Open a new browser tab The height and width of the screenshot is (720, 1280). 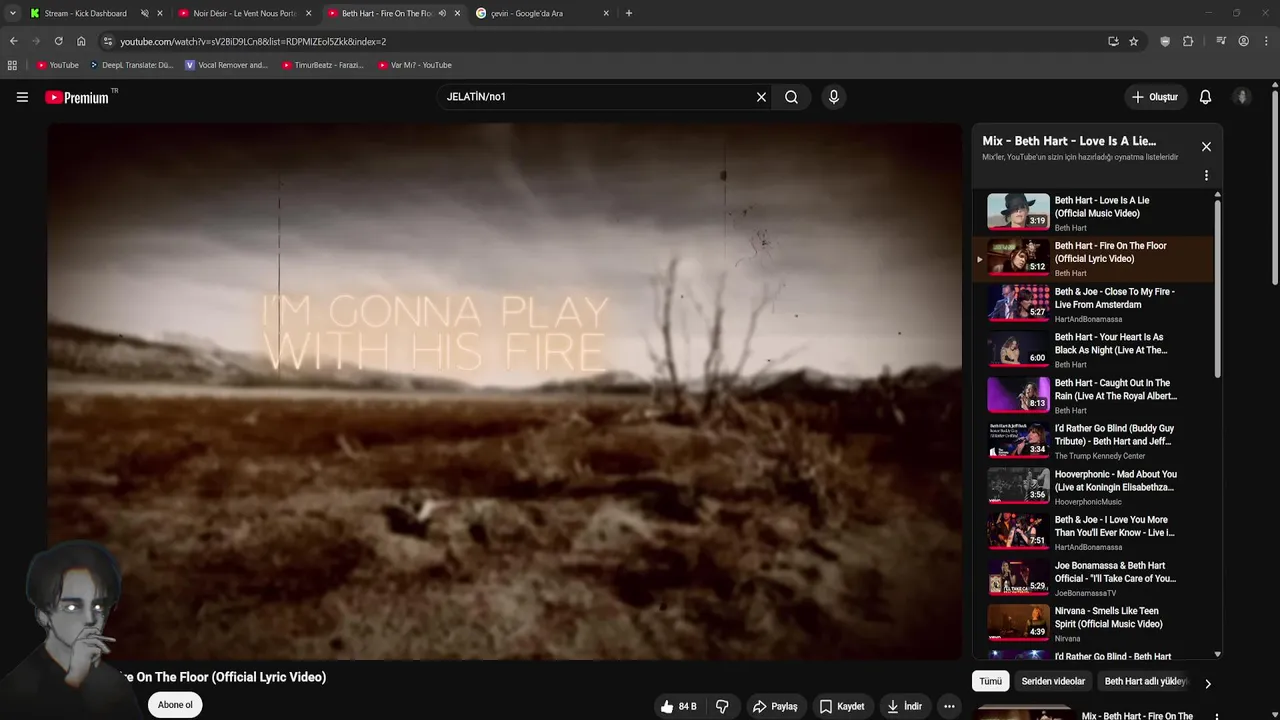tap(628, 13)
